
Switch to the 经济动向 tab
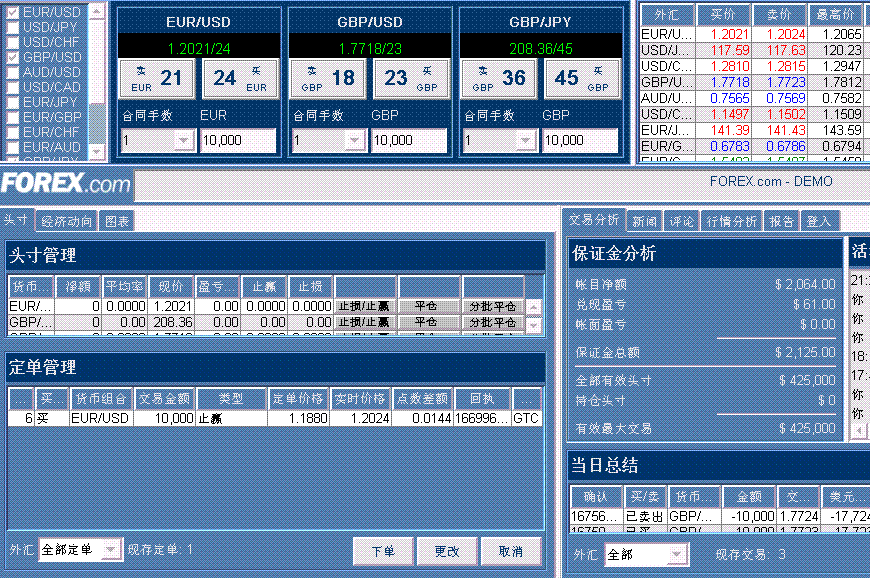click(x=66, y=220)
